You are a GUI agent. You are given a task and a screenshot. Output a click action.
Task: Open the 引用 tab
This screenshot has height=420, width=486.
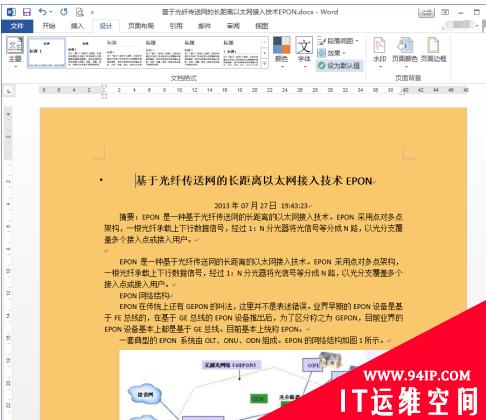pyautogui.click(x=176, y=26)
